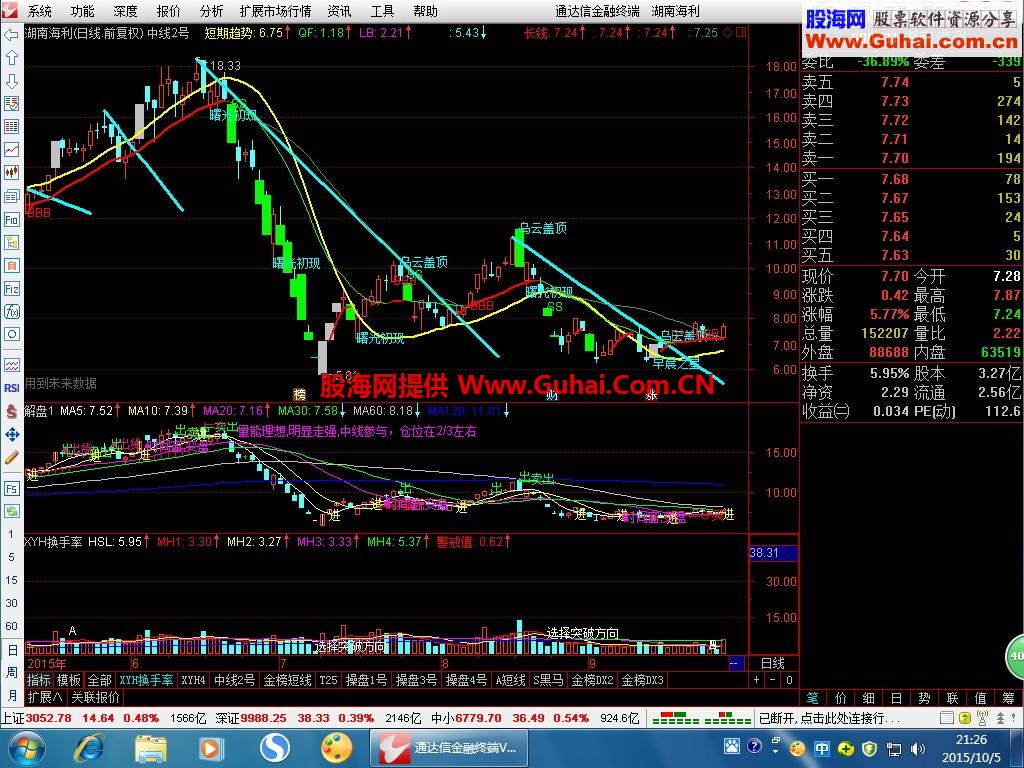Open the F10 company info icon
1024x768 pixels.
pyautogui.click(x=11, y=219)
